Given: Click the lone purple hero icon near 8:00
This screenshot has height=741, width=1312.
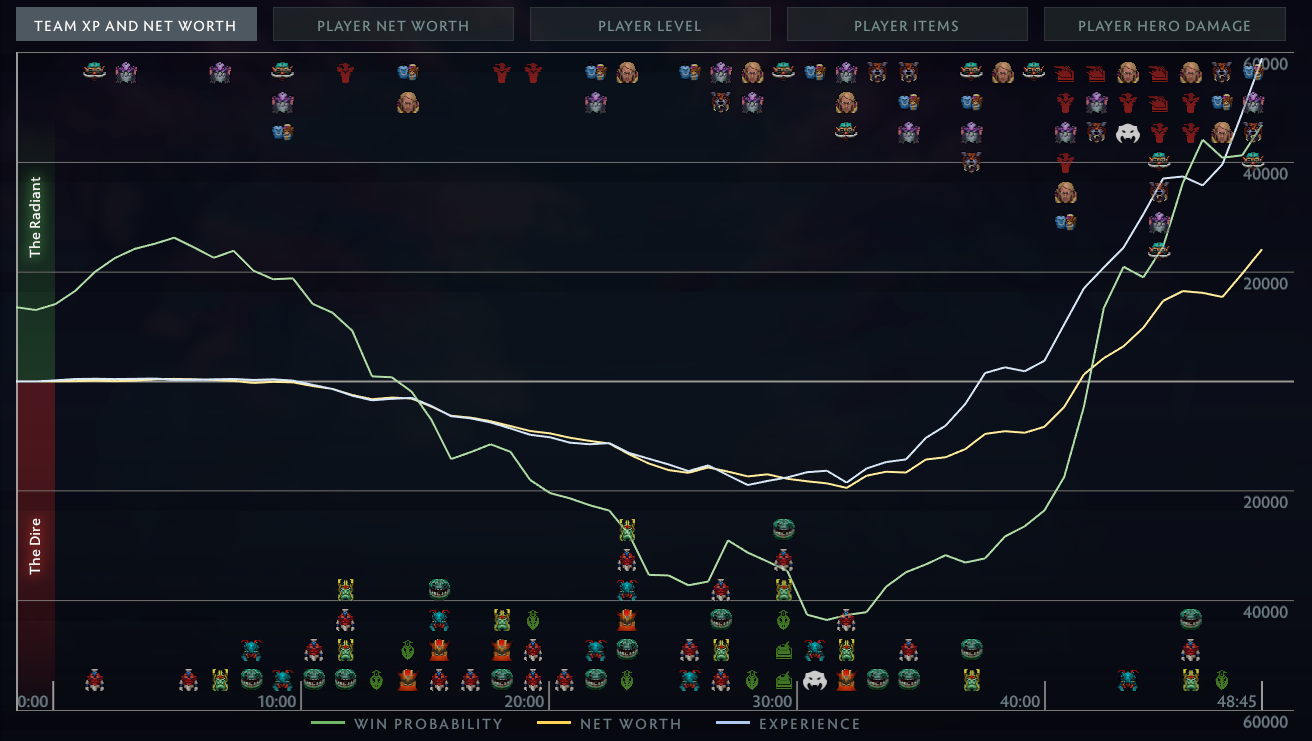Looking at the screenshot, I should coord(220,72).
